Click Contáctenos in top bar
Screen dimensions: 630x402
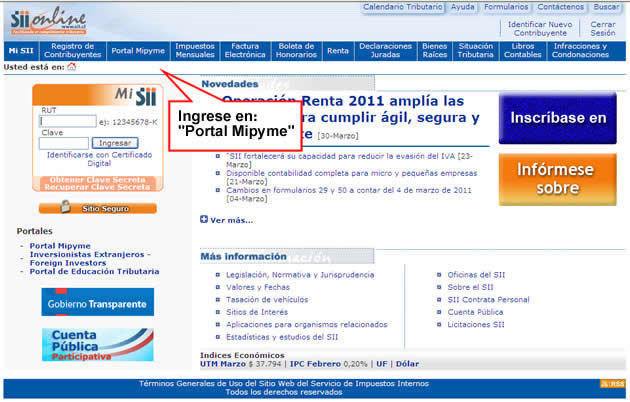pos(560,7)
